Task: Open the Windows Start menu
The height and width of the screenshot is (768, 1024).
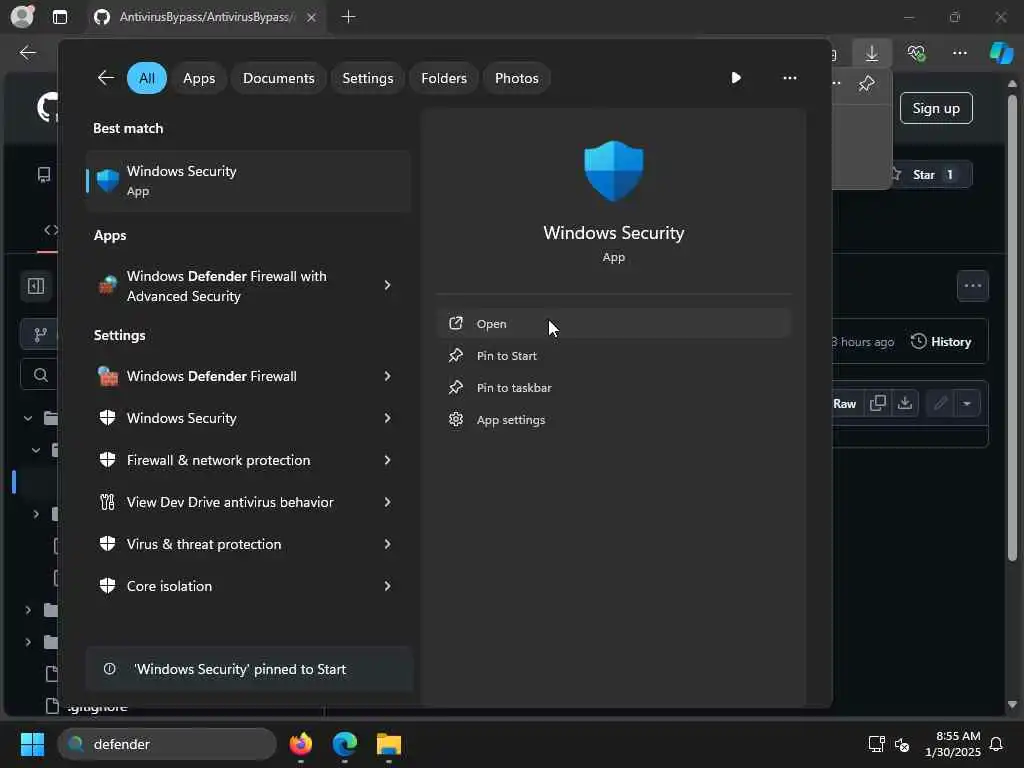Action: (x=32, y=744)
